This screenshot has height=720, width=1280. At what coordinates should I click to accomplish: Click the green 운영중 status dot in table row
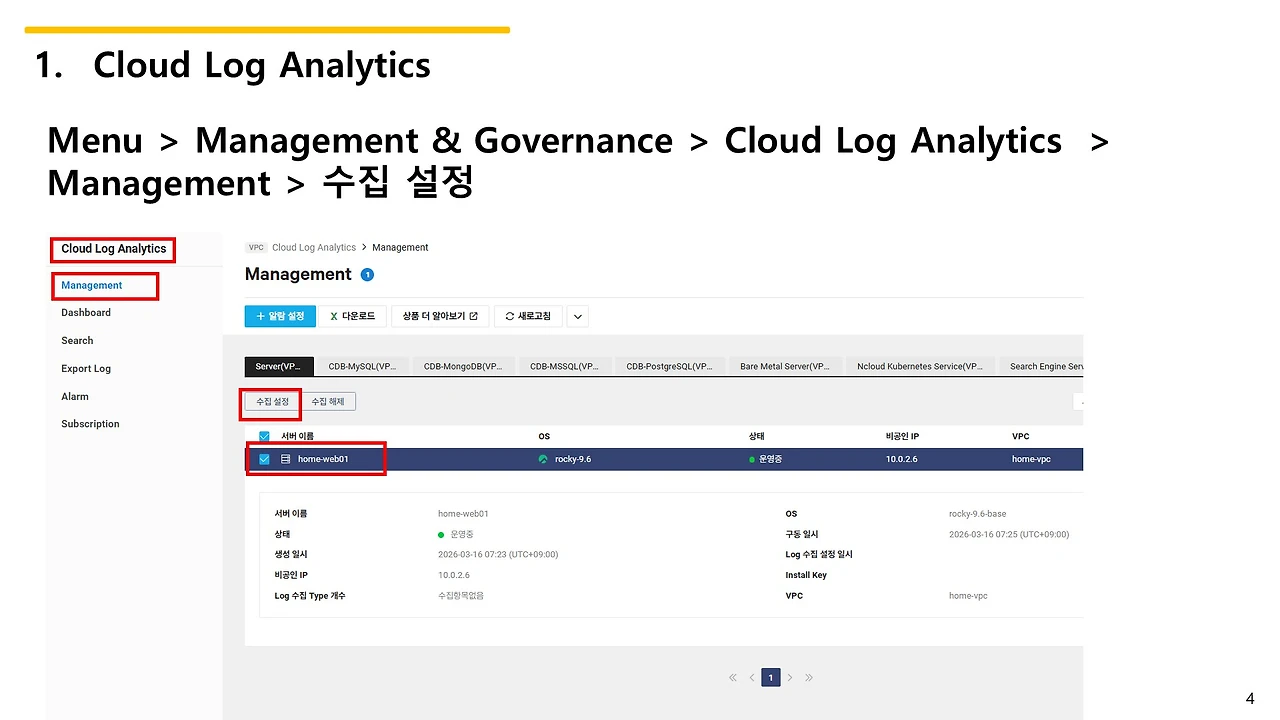tap(752, 460)
